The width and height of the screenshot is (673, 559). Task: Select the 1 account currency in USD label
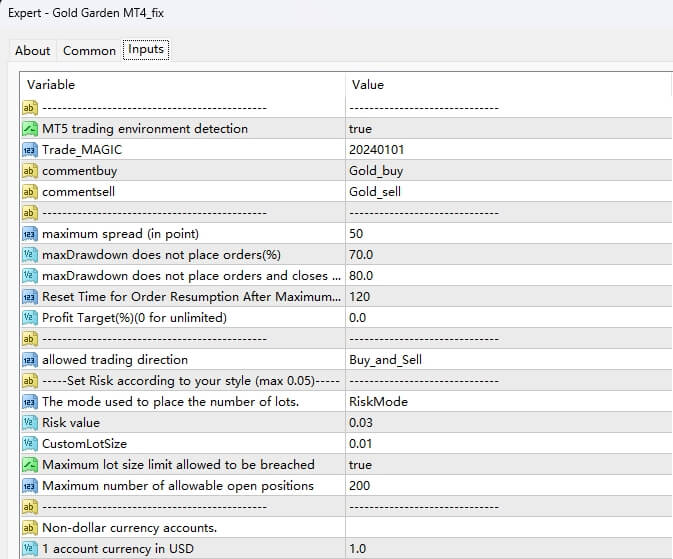(118, 548)
